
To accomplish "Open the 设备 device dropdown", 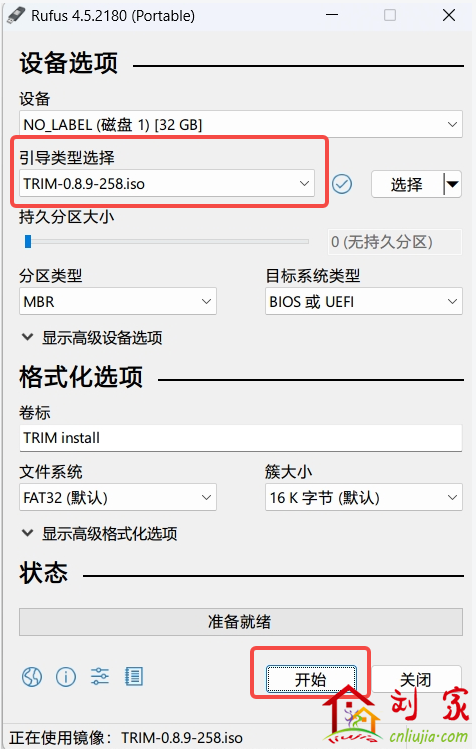I will coord(241,125).
